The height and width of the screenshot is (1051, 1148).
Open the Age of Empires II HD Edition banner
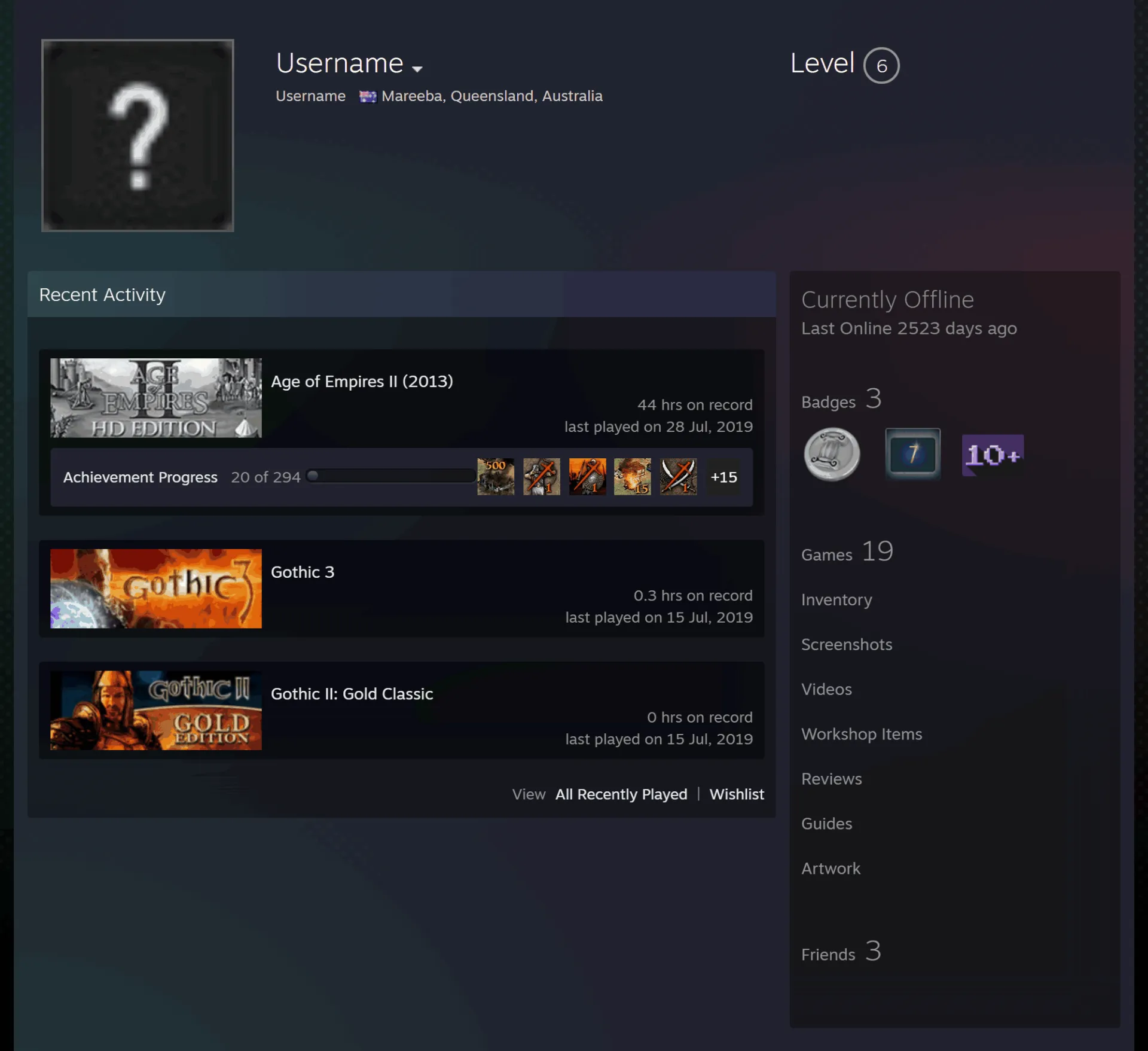coord(156,398)
